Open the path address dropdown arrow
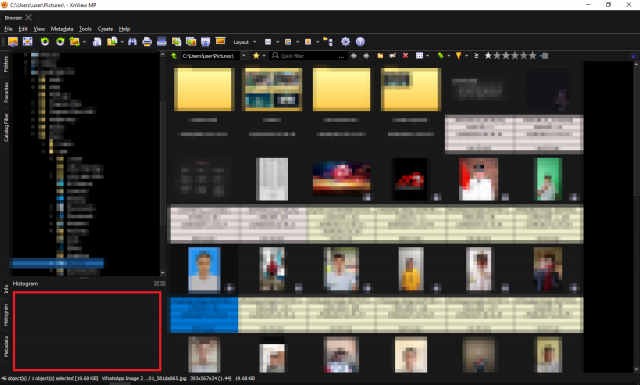This screenshot has height=385, width=640. pos(244,56)
